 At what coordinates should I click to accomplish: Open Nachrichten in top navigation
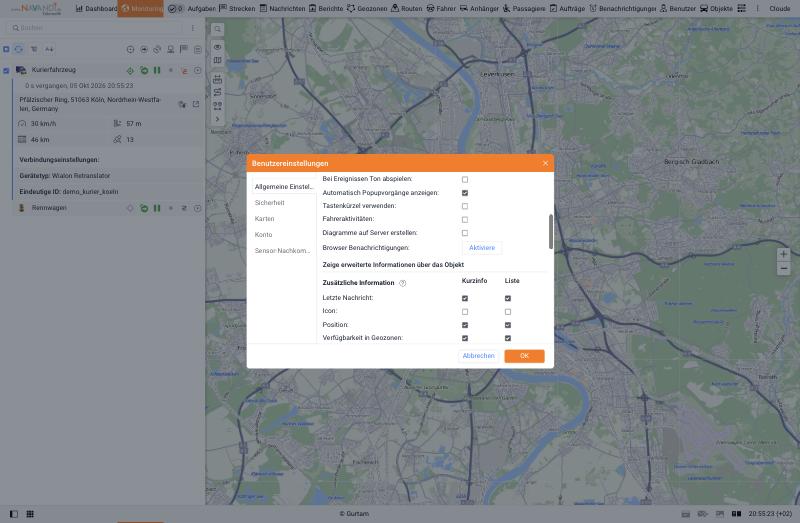pyautogui.click(x=282, y=8)
